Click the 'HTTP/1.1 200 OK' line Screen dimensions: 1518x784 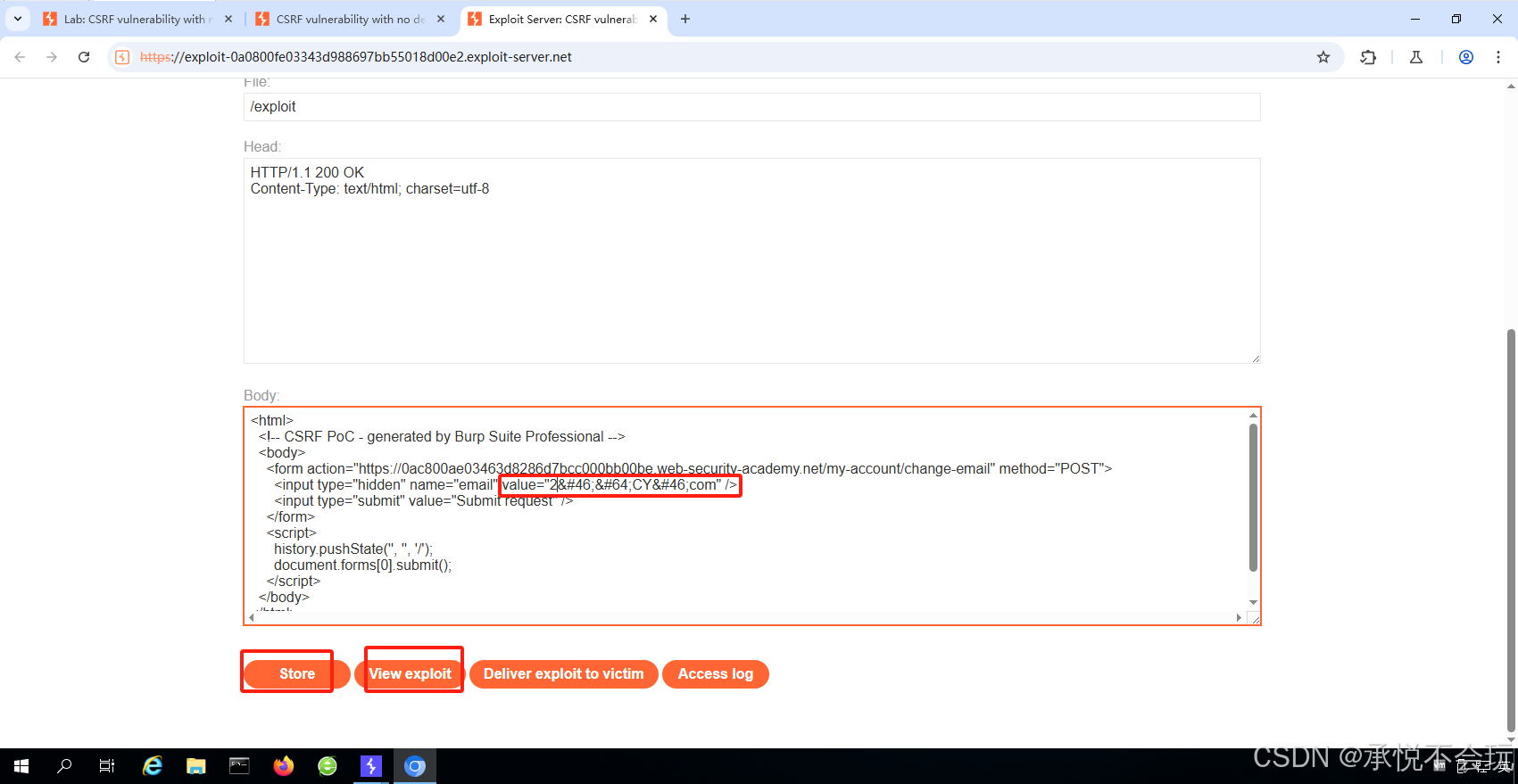307,172
